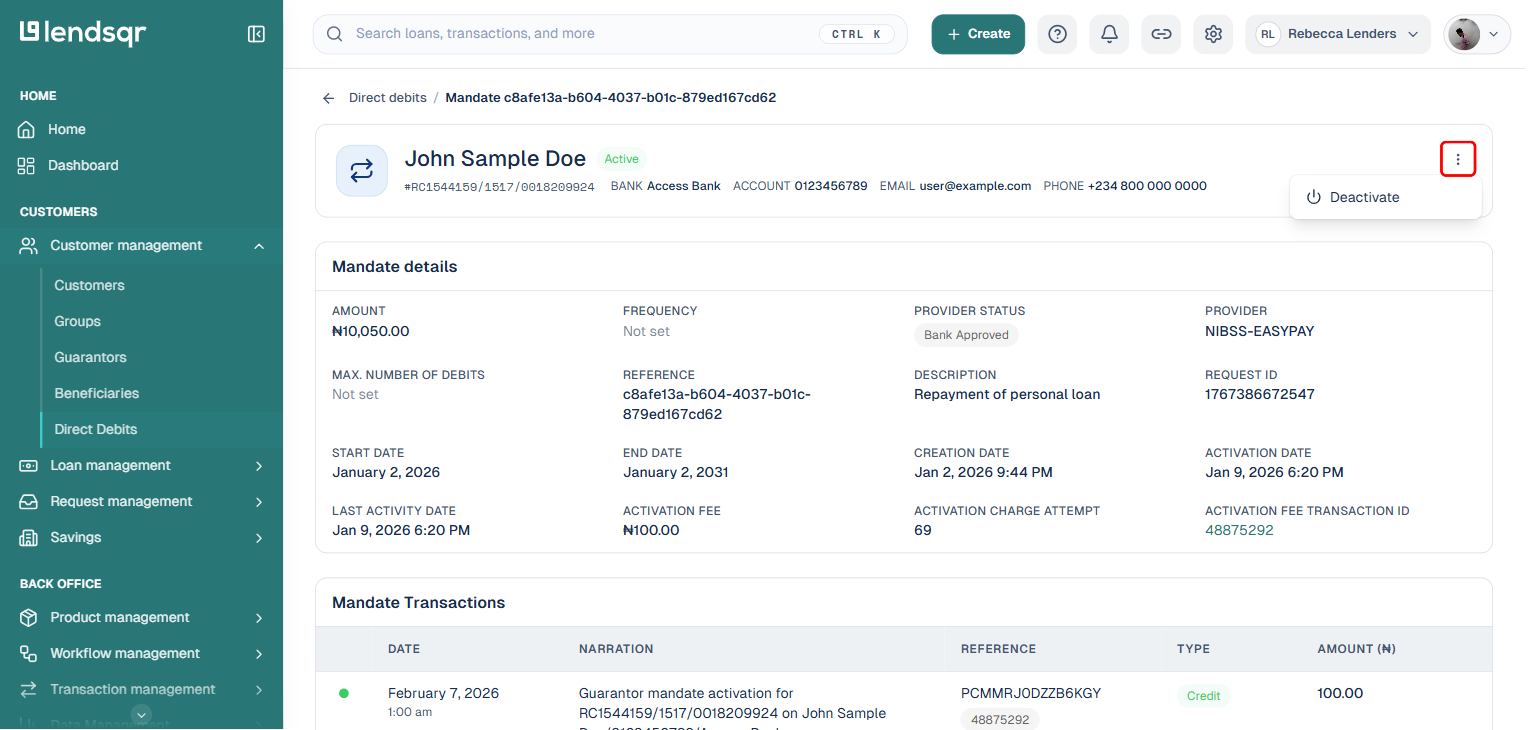The image size is (1535, 730).
Task: Click the Home icon in sidebar
Action: 27,130
